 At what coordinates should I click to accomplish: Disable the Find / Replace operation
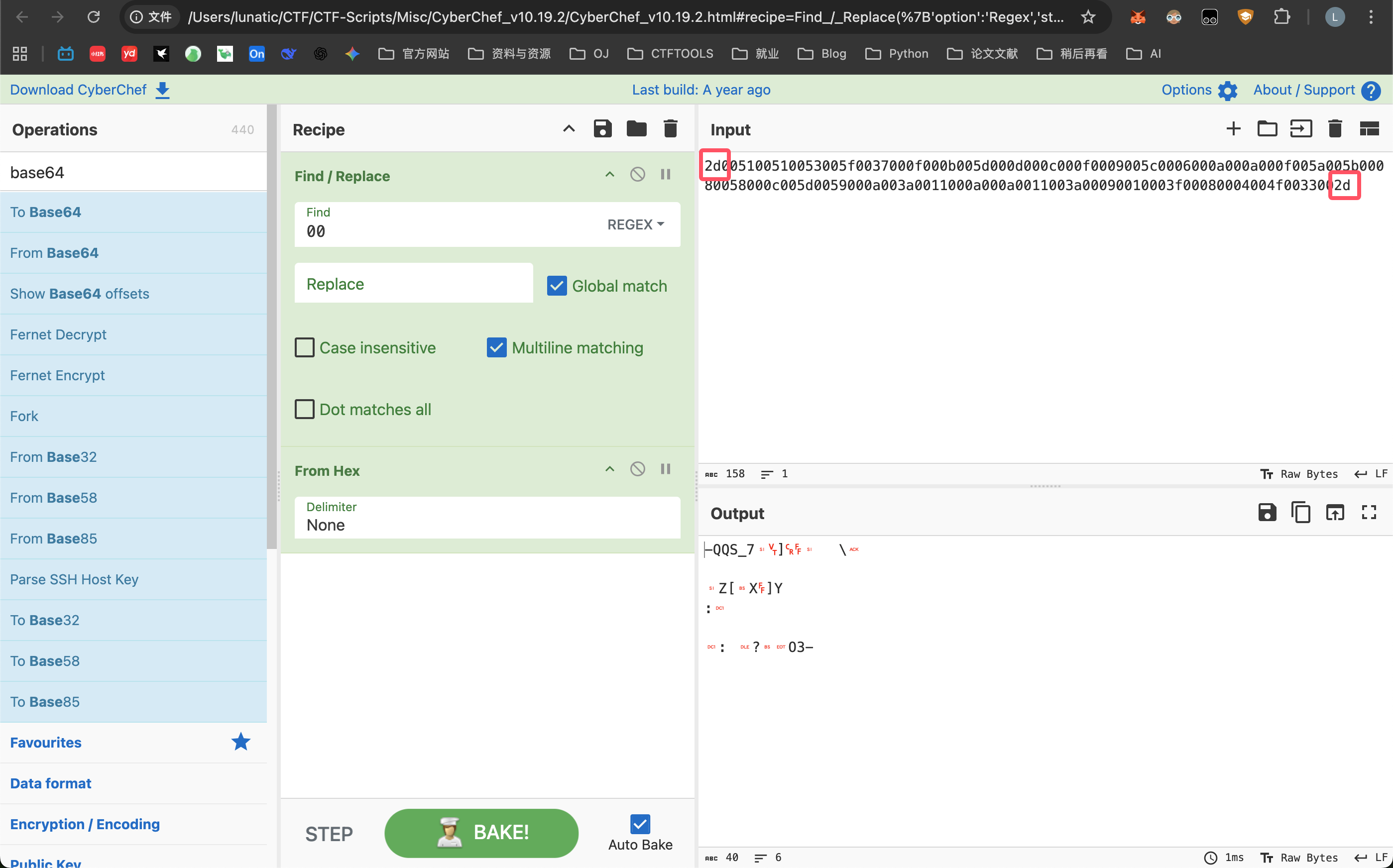tap(637, 175)
